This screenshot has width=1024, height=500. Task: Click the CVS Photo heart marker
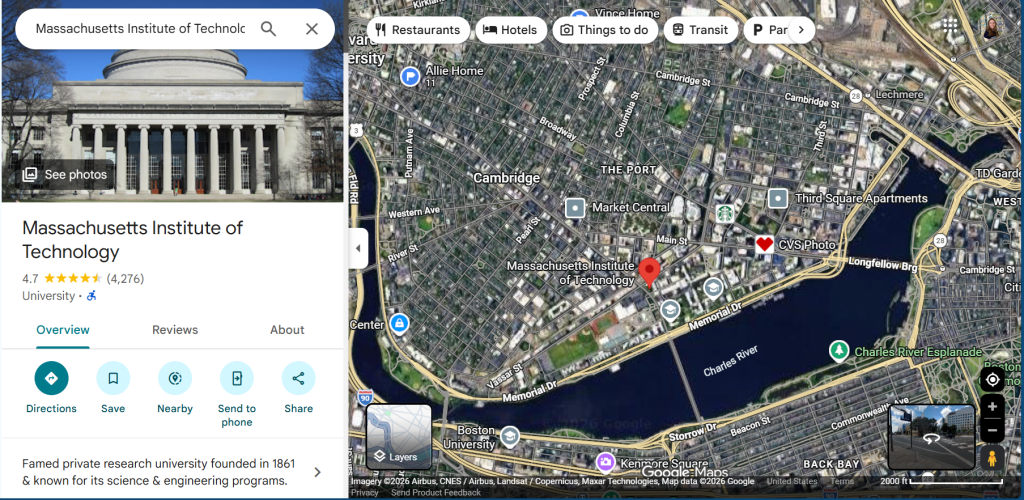coord(764,245)
